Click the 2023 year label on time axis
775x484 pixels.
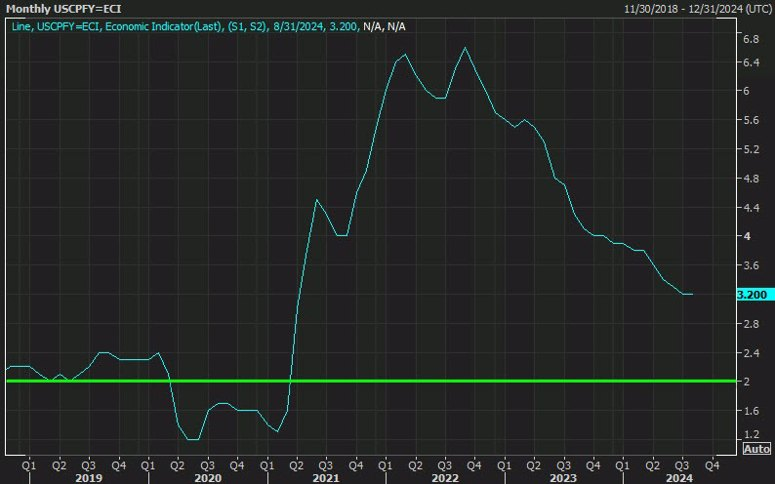(563, 478)
